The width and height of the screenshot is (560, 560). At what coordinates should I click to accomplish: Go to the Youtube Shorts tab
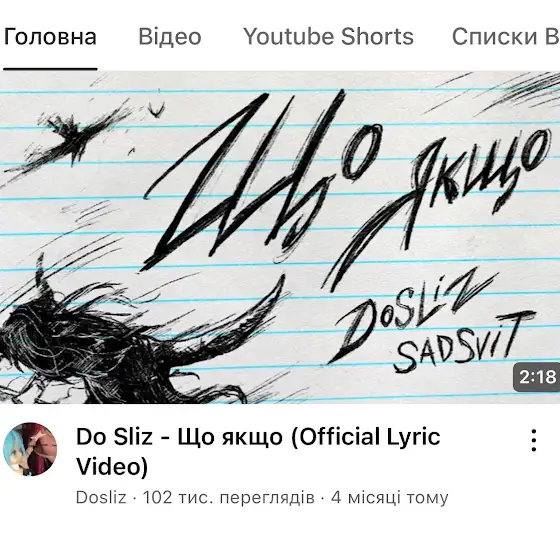328,36
